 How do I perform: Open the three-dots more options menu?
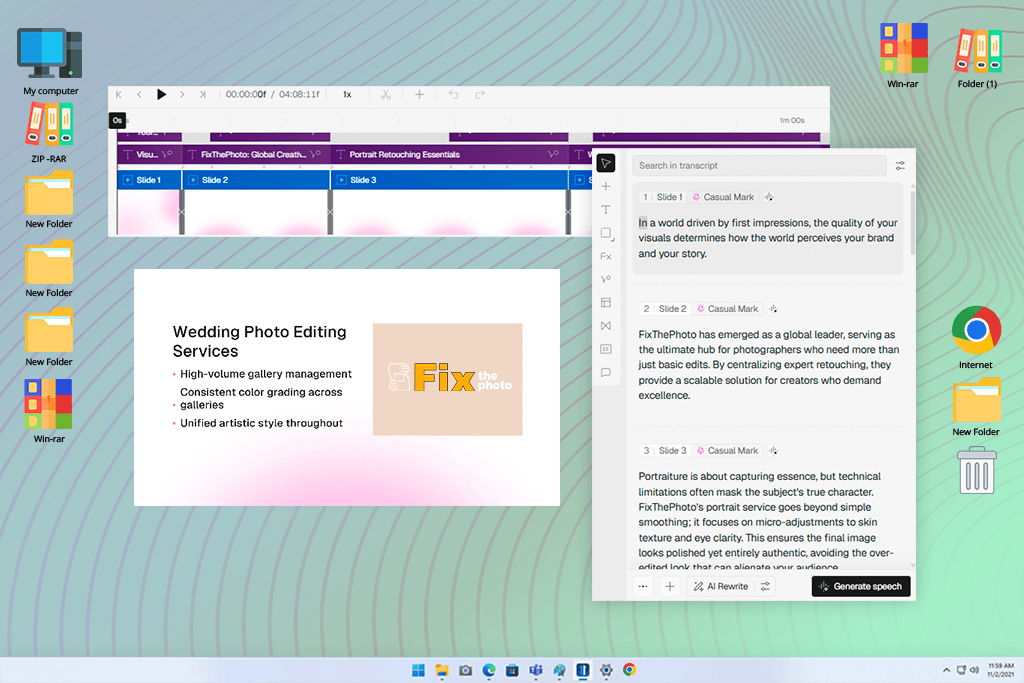(x=643, y=586)
